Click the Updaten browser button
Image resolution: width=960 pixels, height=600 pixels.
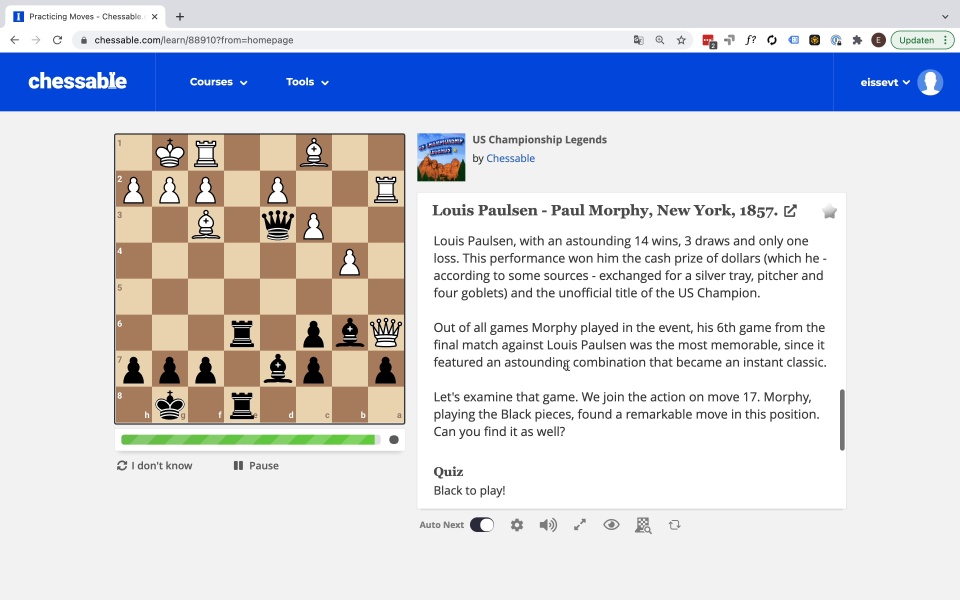click(x=922, y=40)
